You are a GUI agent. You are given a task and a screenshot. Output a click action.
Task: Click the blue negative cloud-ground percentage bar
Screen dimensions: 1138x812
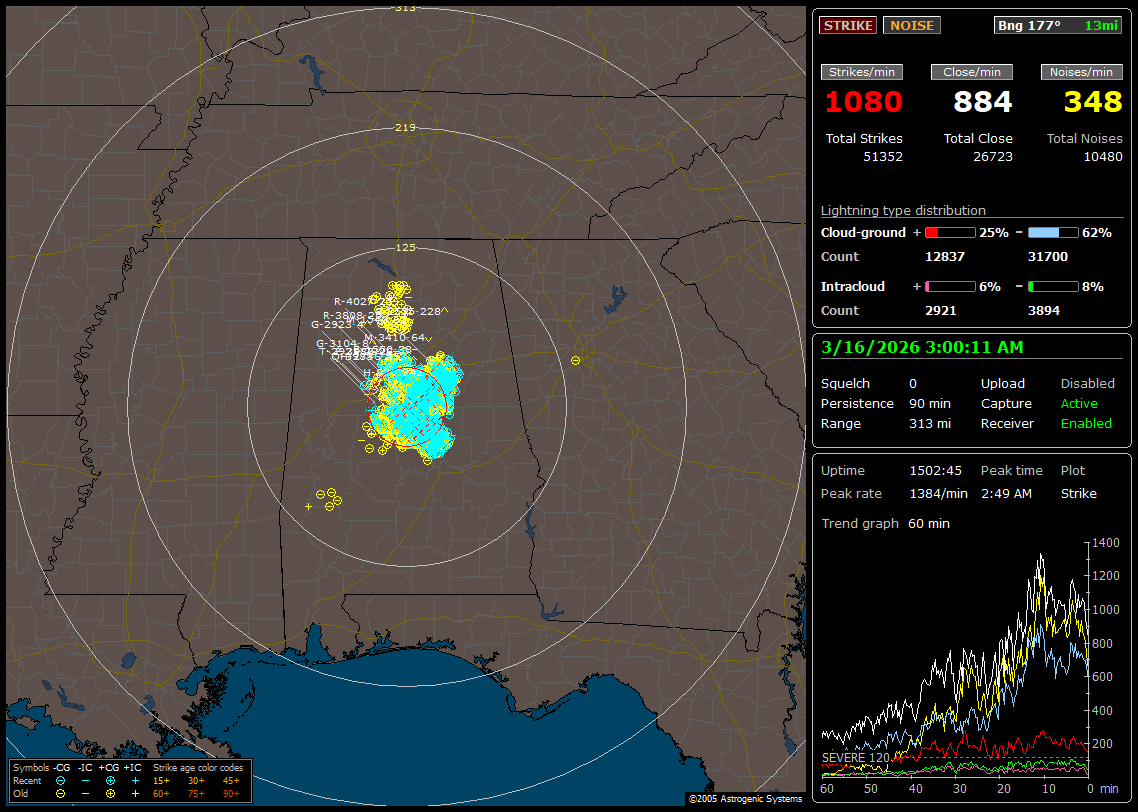(1053, 233)
